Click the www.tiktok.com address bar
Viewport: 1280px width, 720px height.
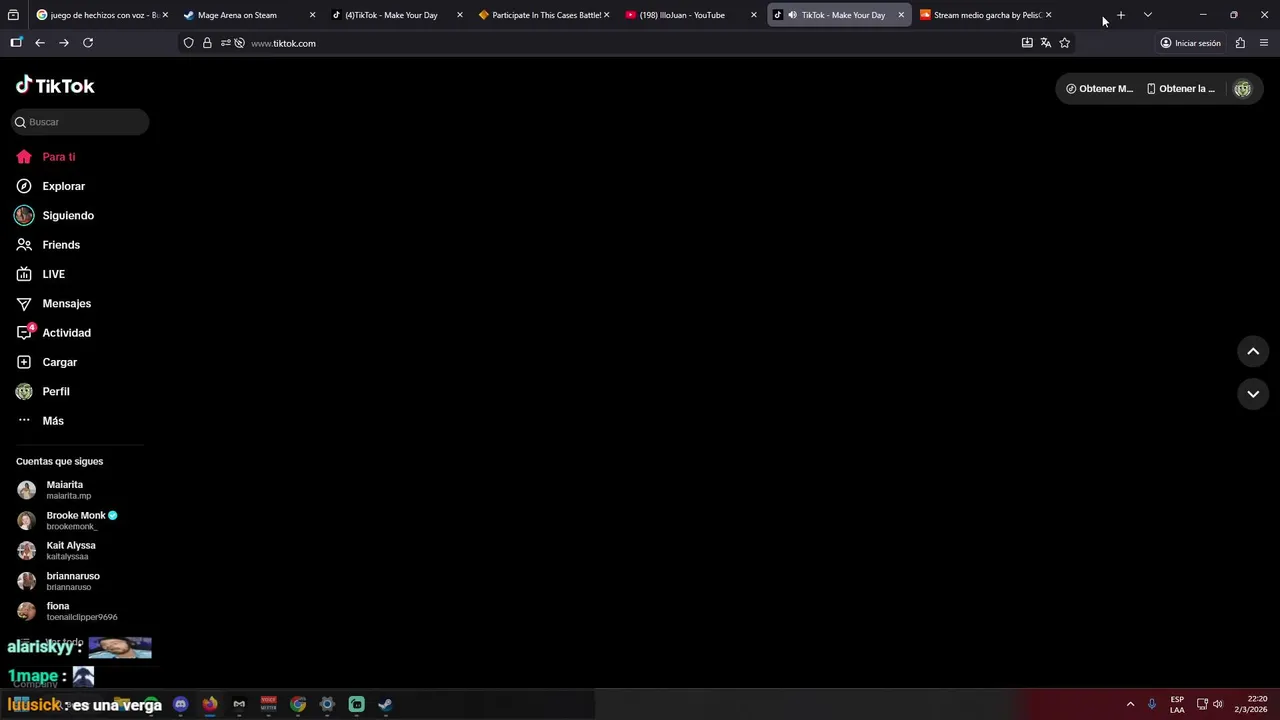pyautogui.click(x=283, y=43)
